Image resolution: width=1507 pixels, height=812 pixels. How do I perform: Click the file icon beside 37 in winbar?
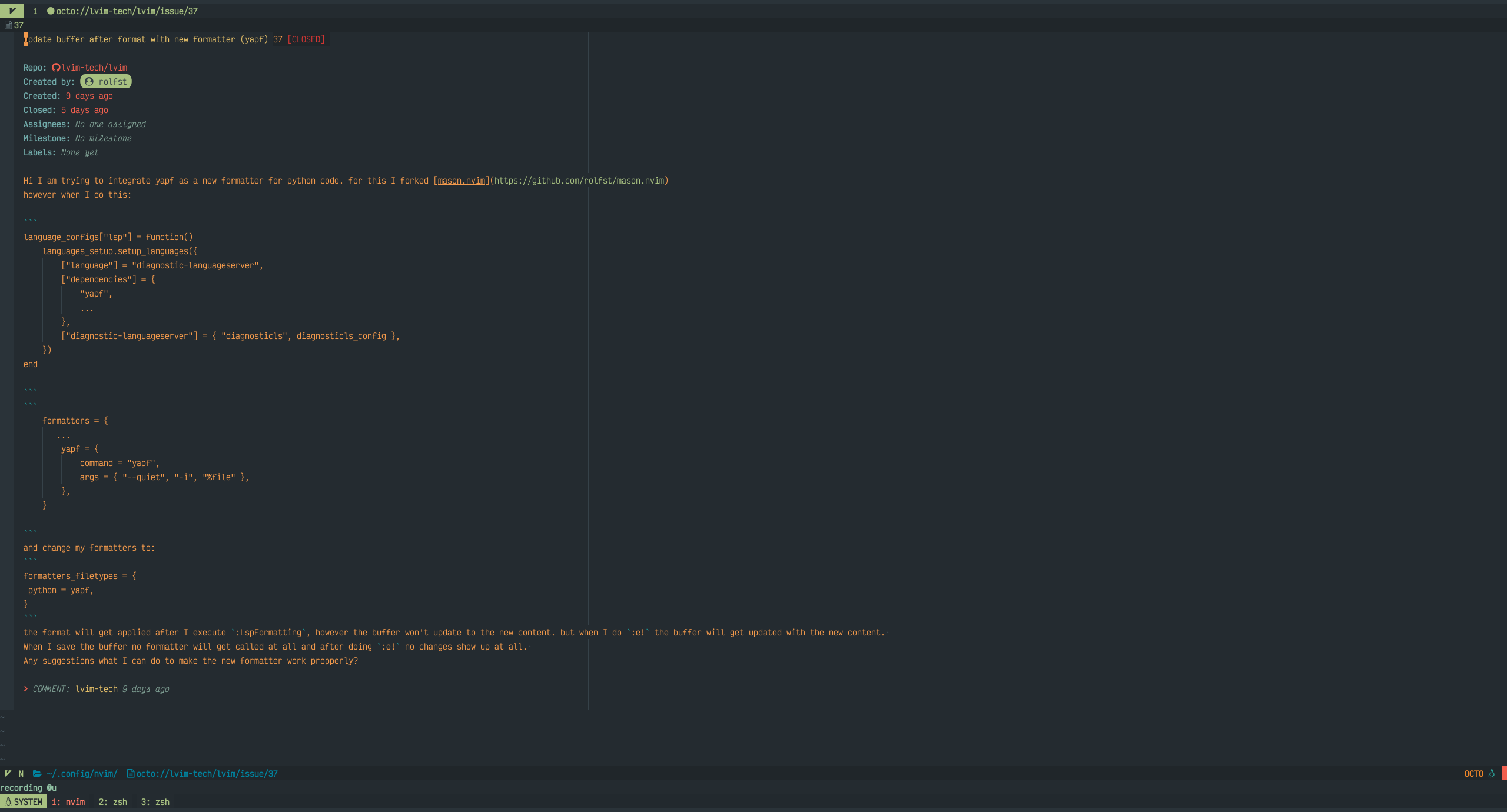point(8,25)
